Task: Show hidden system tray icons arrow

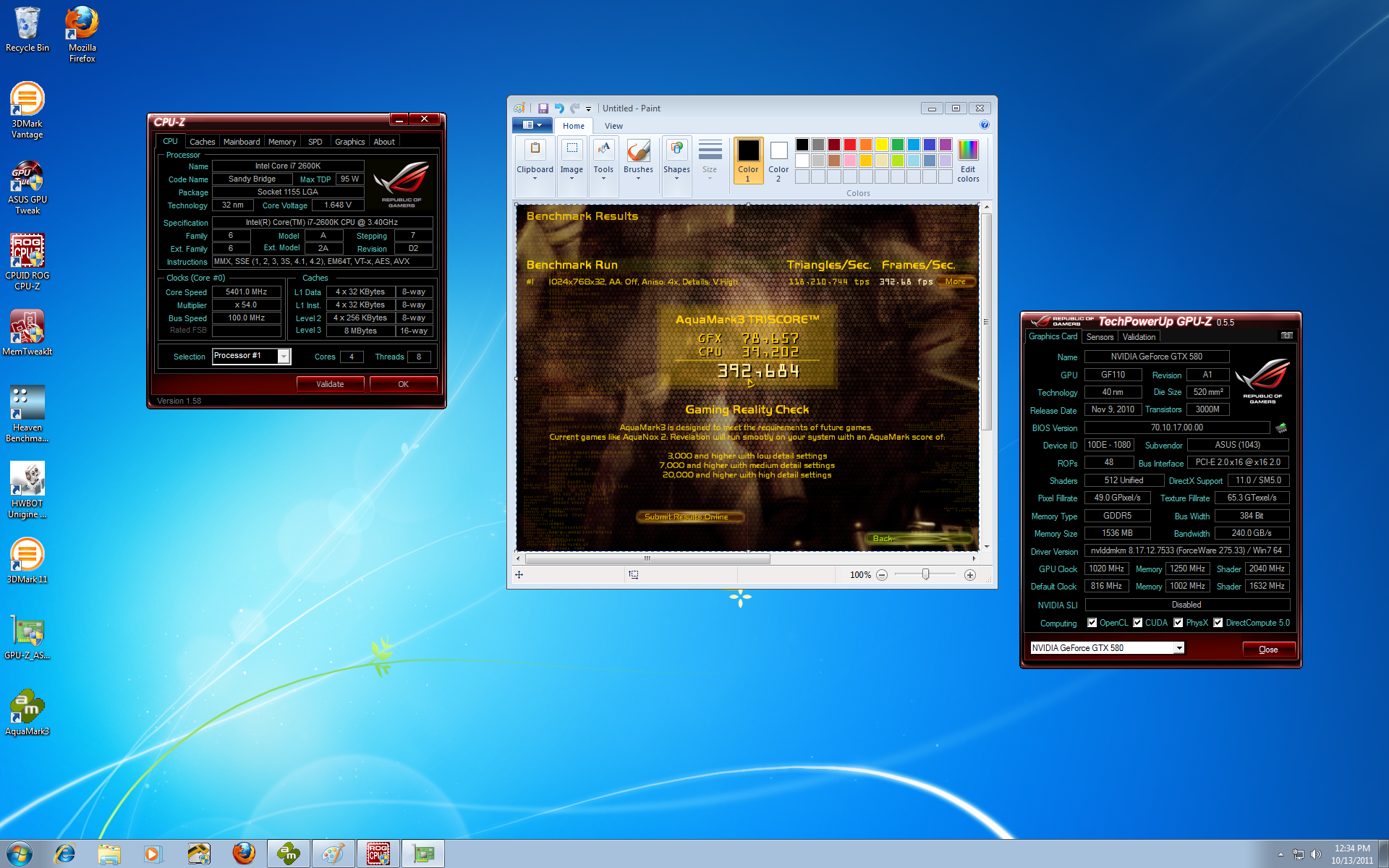Action: click(1281, 854)
